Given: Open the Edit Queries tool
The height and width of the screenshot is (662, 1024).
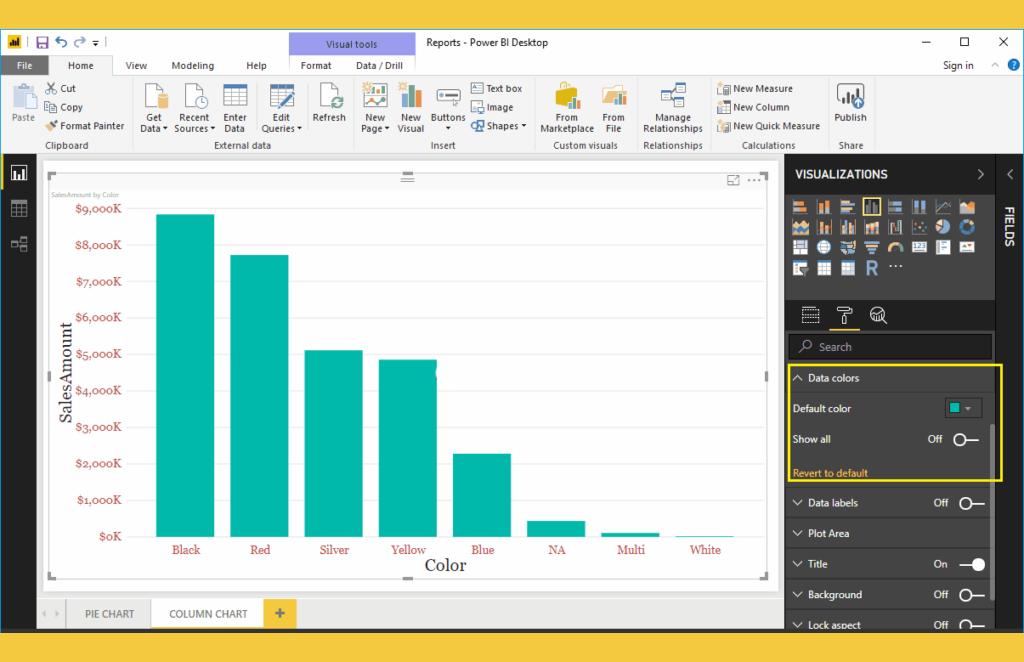Looking at the screenshot, I should 281,108.
